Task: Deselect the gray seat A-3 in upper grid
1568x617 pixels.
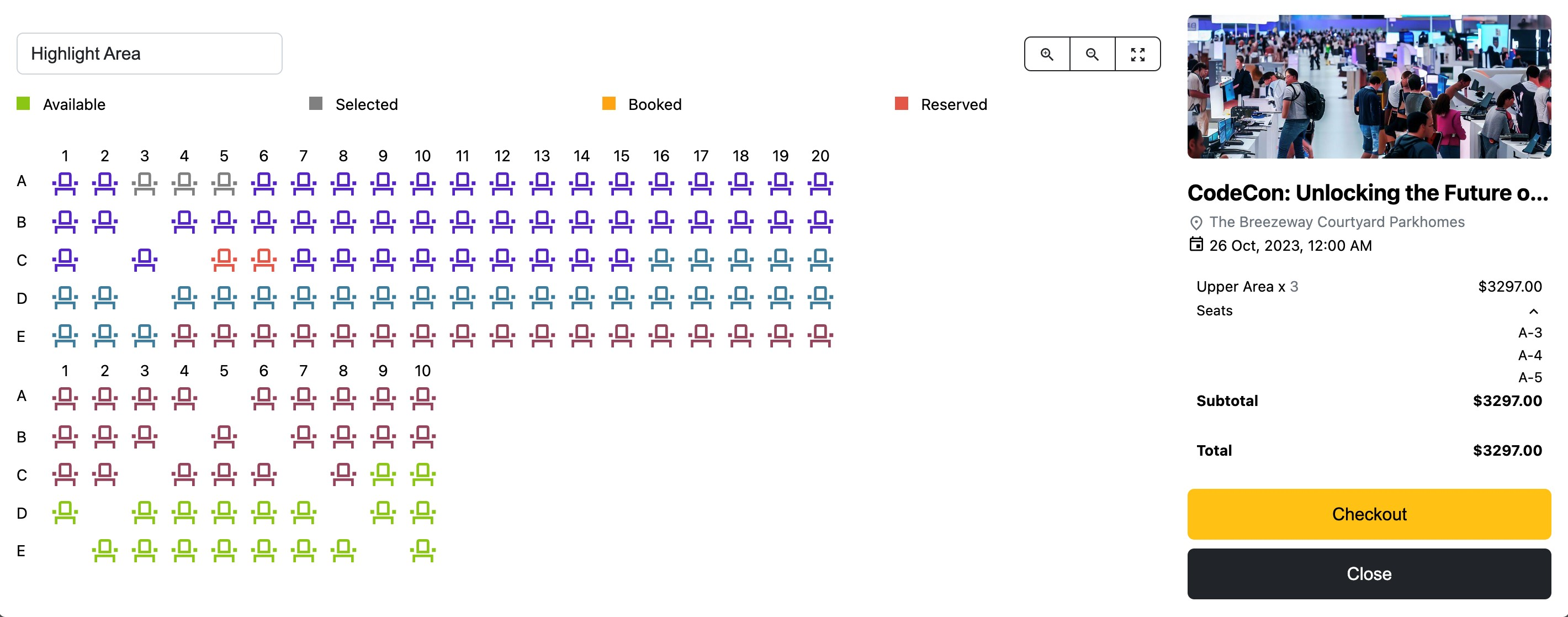Action: (x=144, y=183)
